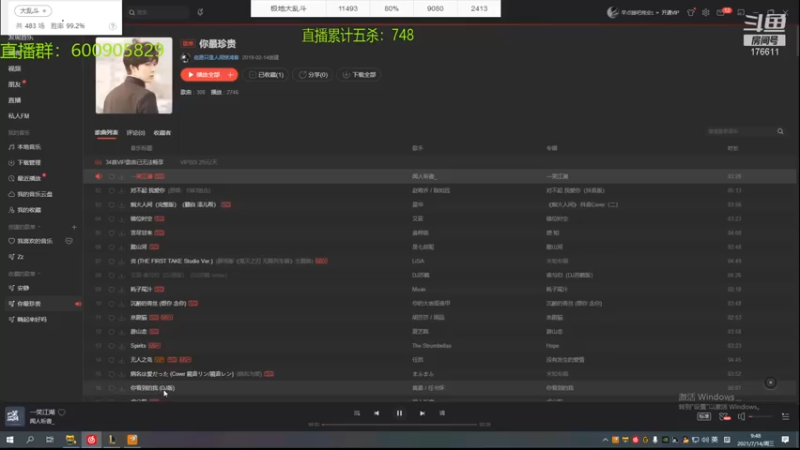Open the username dropdown arrow in title bar
Screen dimensions: 800x450
click(x=657, y=13)
